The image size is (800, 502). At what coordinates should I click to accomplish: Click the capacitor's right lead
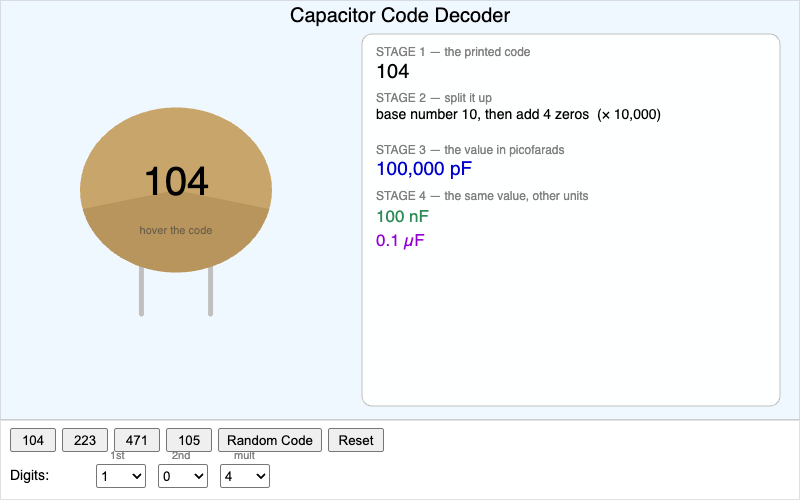pyautogui.click(x=210, y=291)
